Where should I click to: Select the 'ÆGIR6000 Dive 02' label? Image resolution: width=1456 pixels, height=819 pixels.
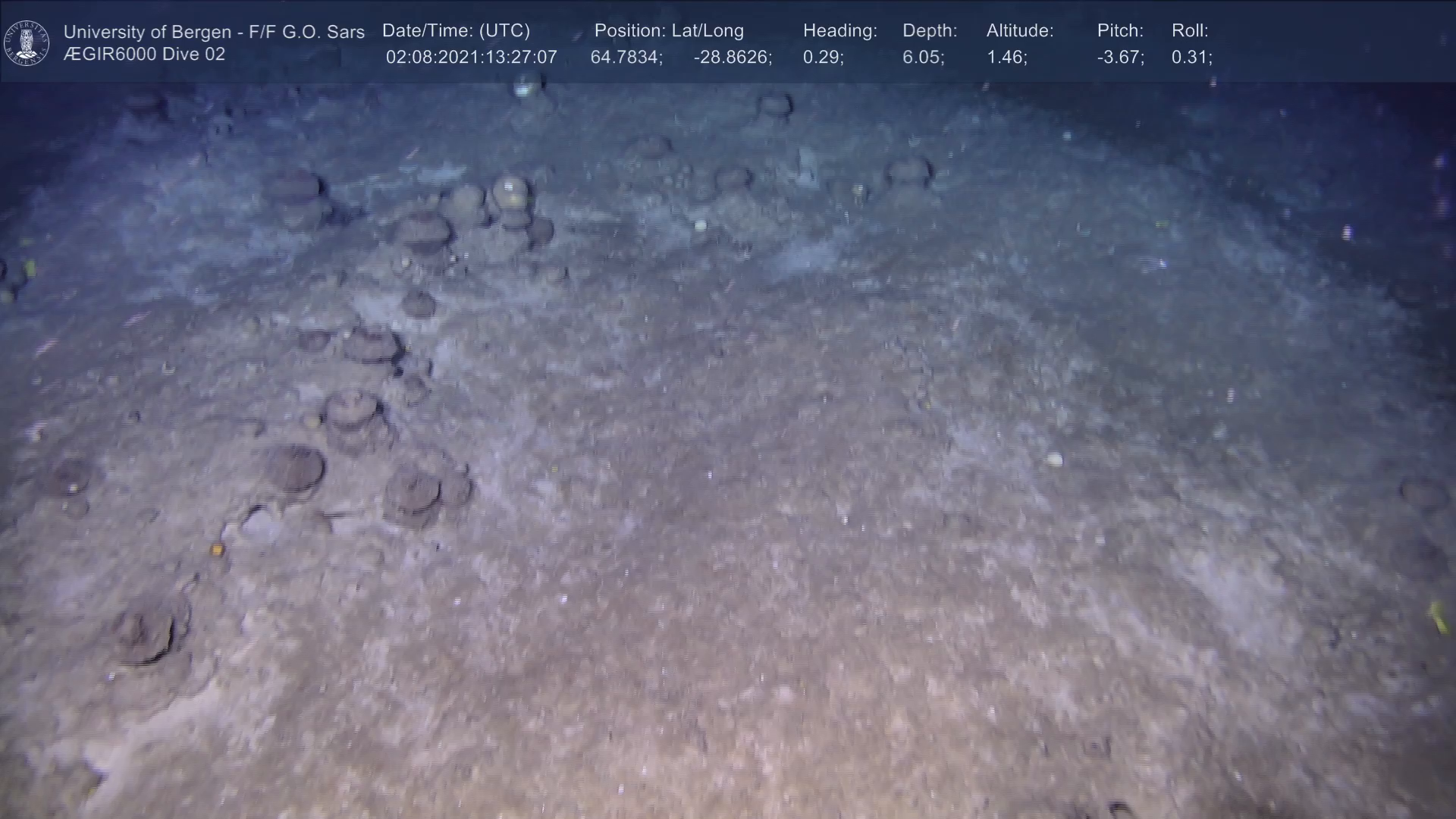[x=144, y=55]
